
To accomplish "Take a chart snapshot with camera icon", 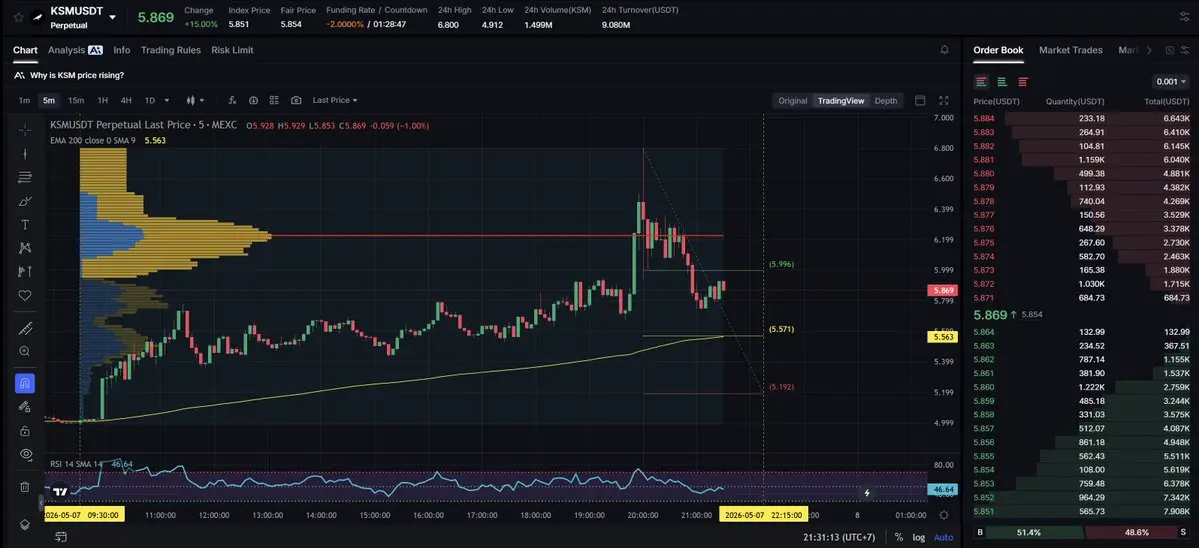I will (296, 100).
